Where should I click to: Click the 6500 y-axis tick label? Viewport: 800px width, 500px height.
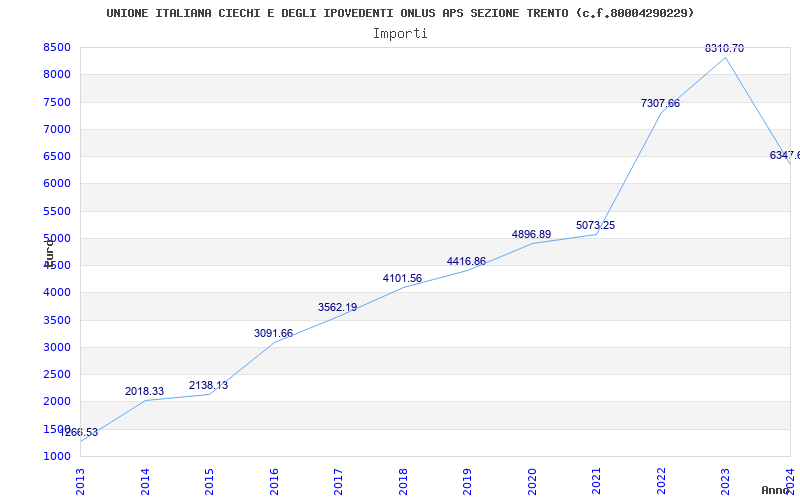(57, 156)
